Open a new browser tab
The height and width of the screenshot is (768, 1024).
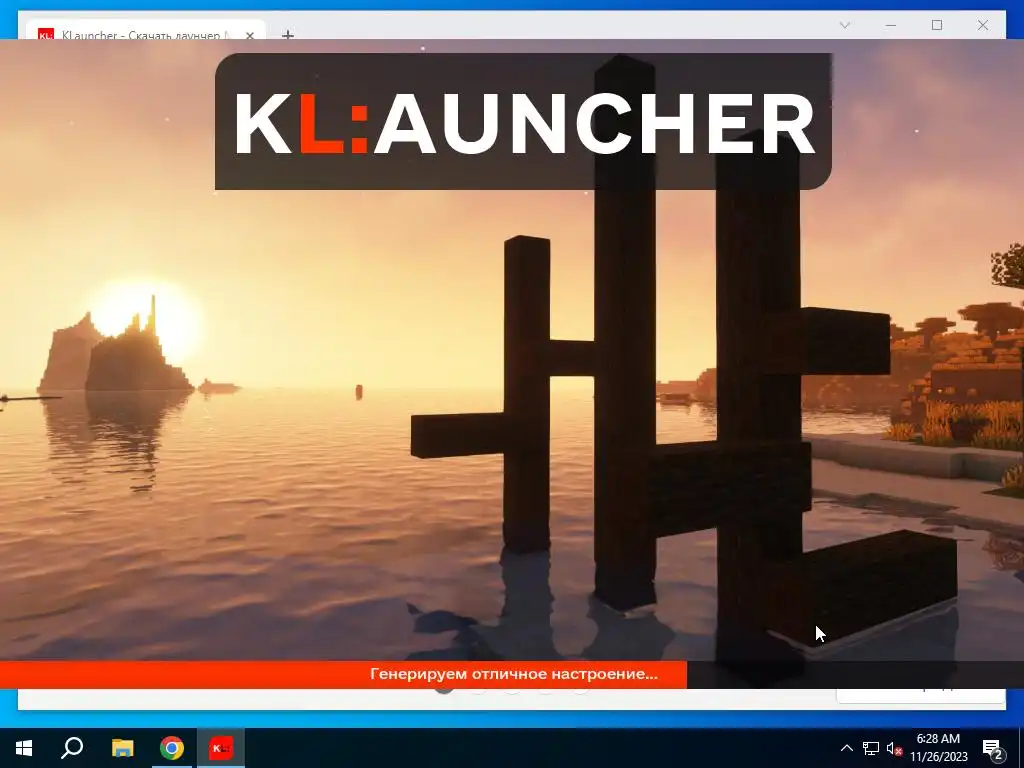tap(287, 34)
